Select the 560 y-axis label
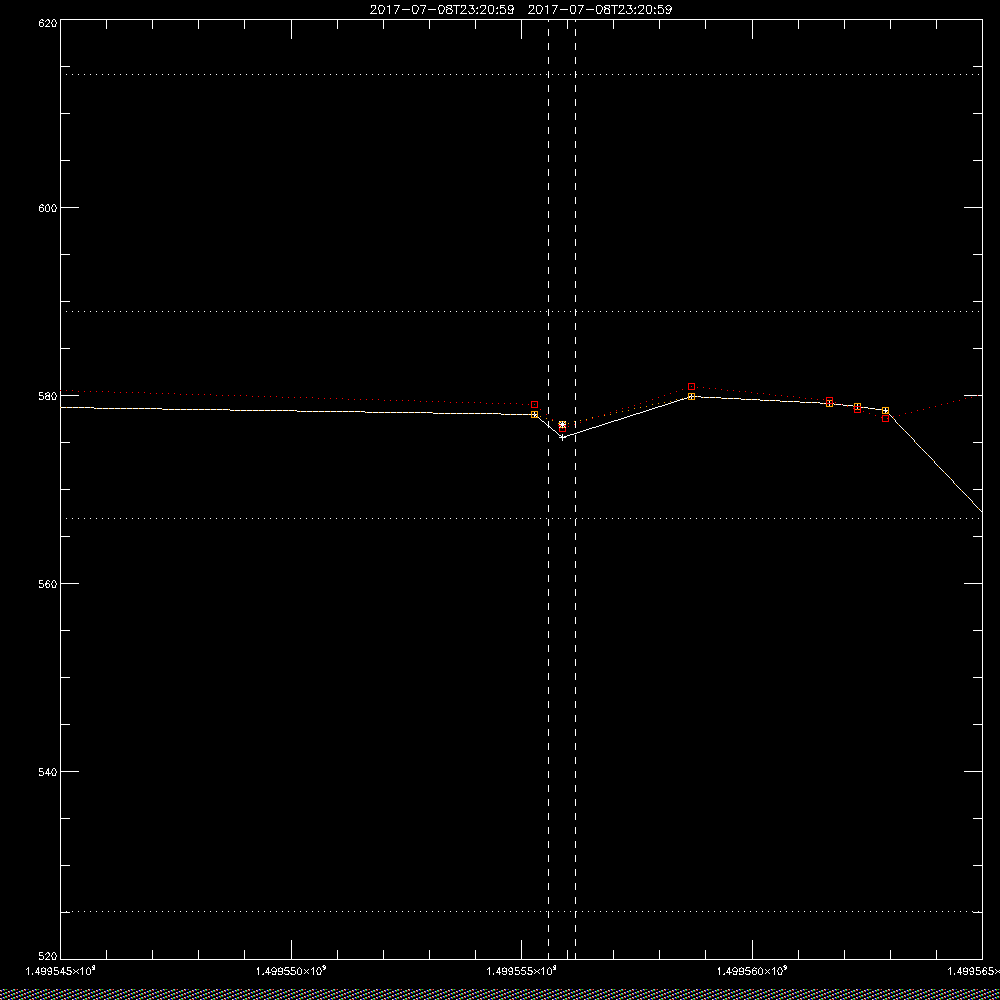The height and width of the screenshot is (1000, 1000). 48,584
